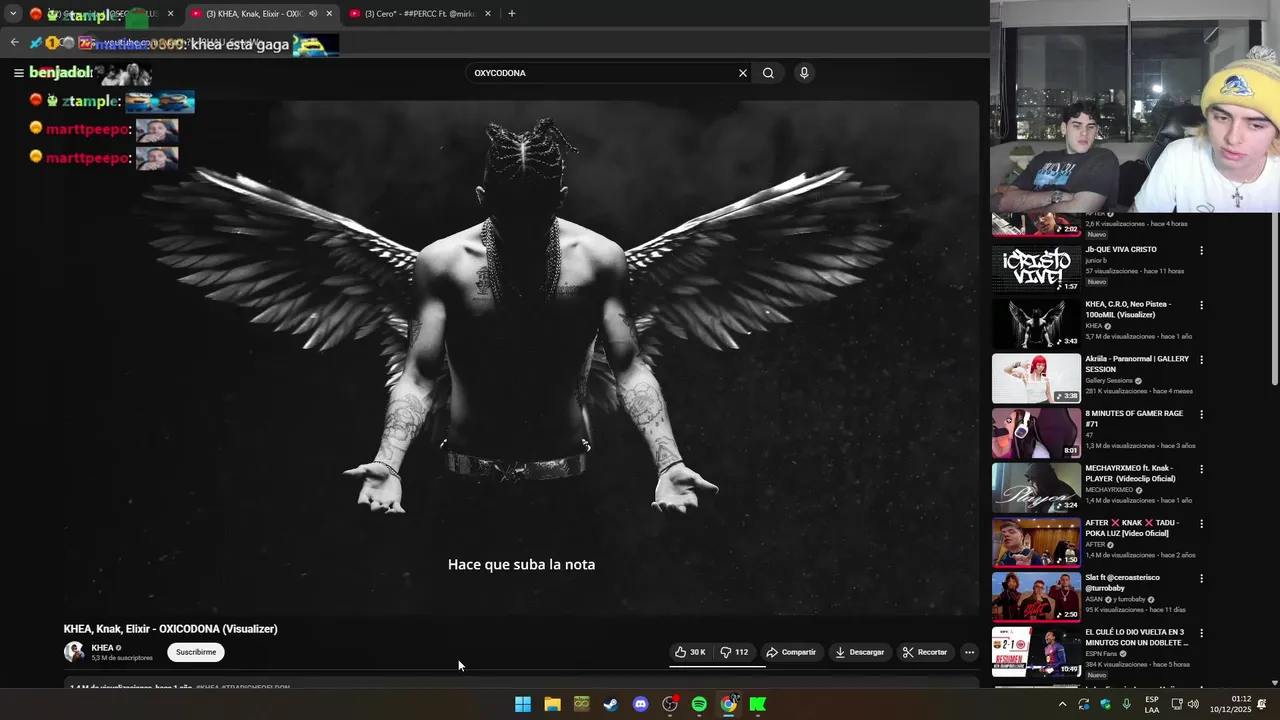Image resolution: width=1280 pixels, height=720 pixels.
Task: Subscribe to KHEA with Suscribirme
Action: tap(196, 652)
